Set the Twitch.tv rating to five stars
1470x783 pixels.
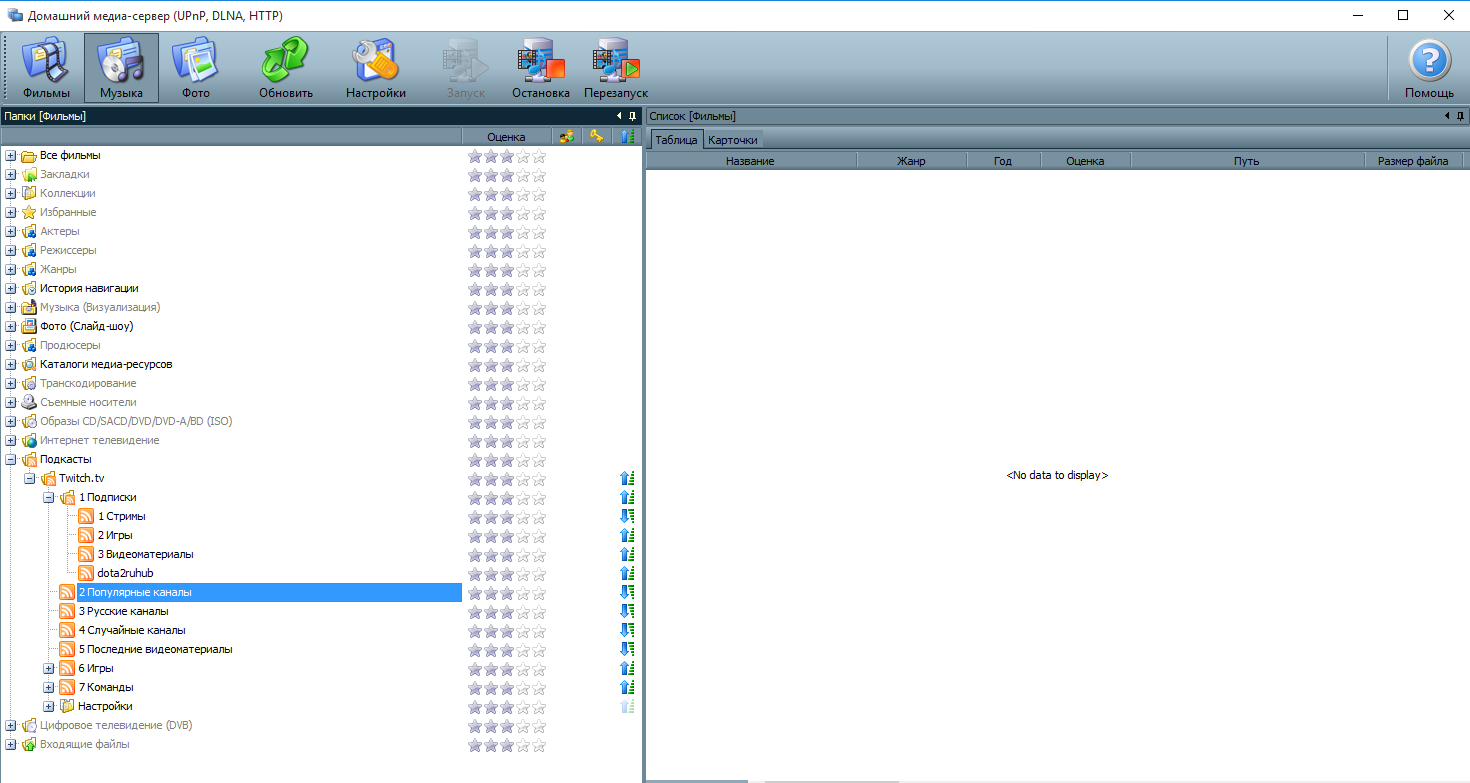click(539, 479)
